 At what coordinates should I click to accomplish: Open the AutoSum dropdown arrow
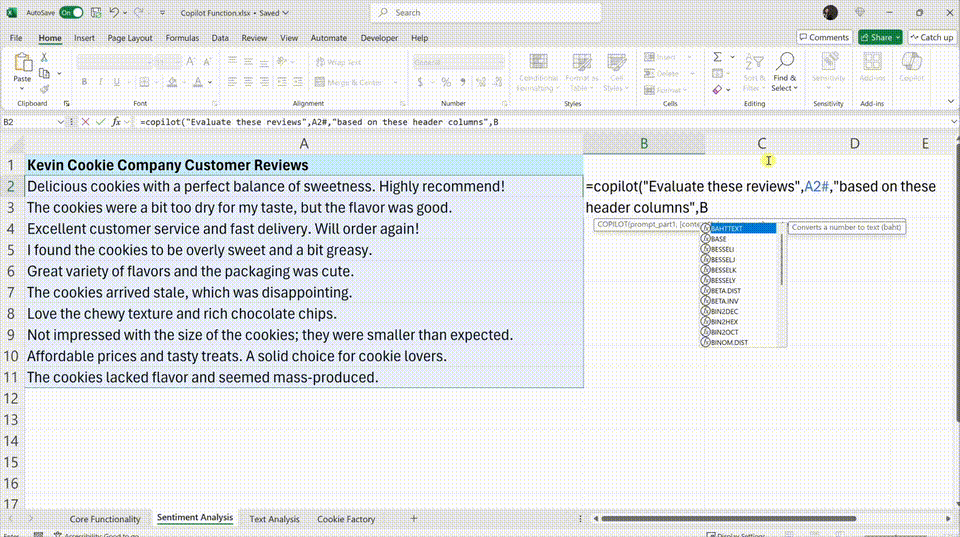732,57
